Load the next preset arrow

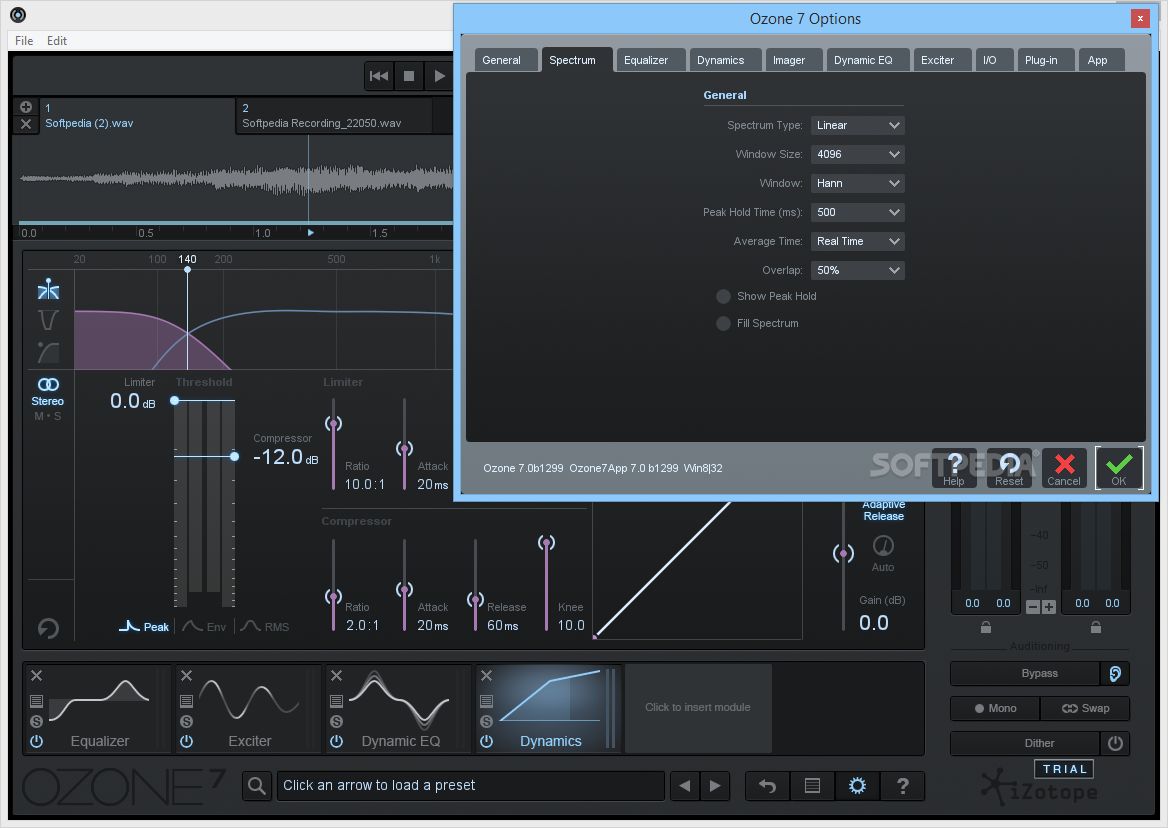[715, 786]
